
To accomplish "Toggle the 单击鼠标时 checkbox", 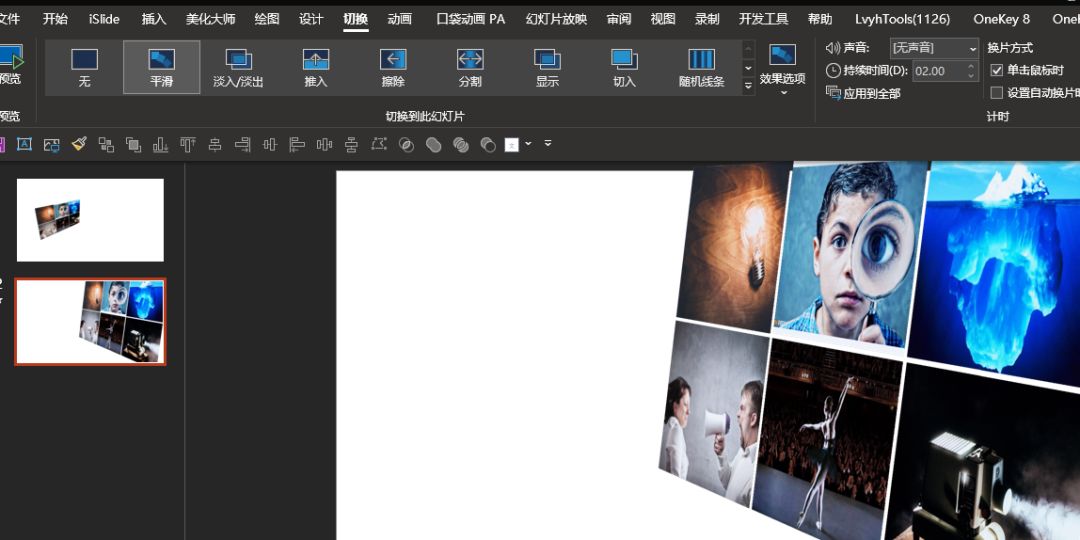I will click(996, 70).
